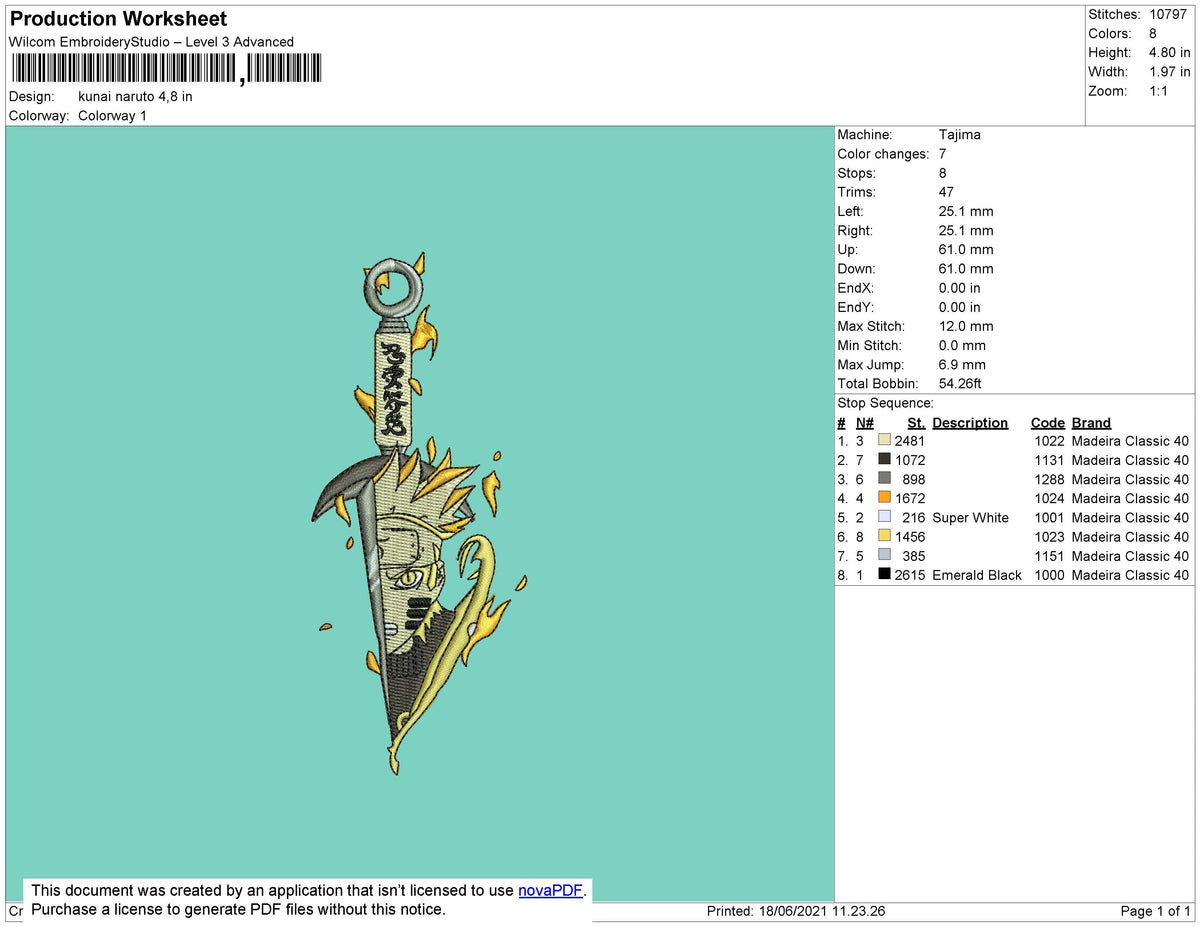Click the Stop Sequence heading
The height and width of the screenshot is (927, 1200).
coord(885,403)
